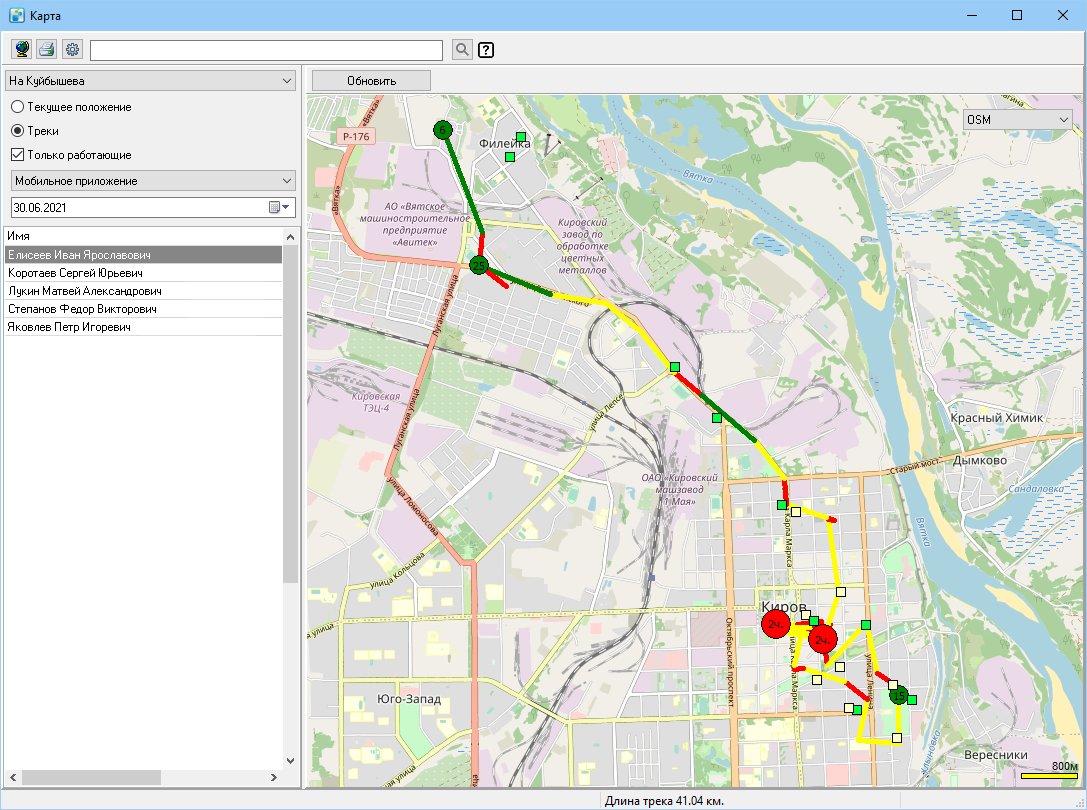Open the Мобильное приложение dropdown
The width and height of the screenshot is (1087, 810).
tap(153, 180)
